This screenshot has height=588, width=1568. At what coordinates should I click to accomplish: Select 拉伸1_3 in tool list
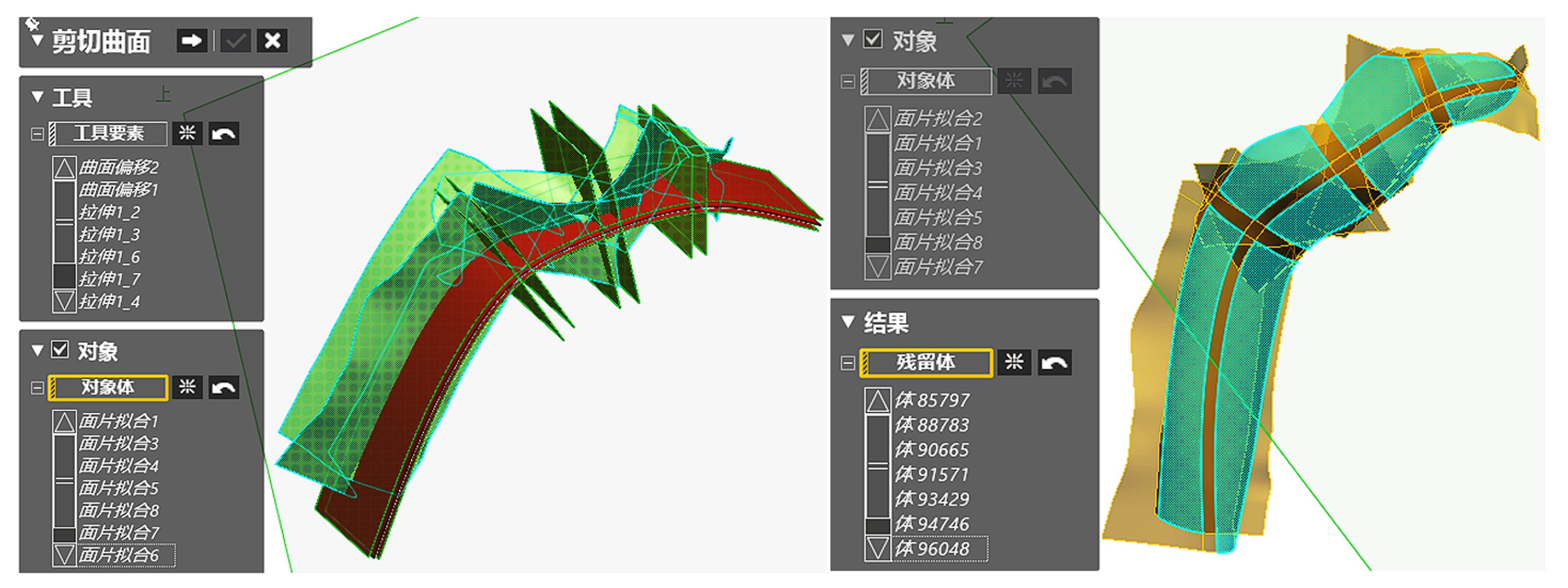pos(110,234)
